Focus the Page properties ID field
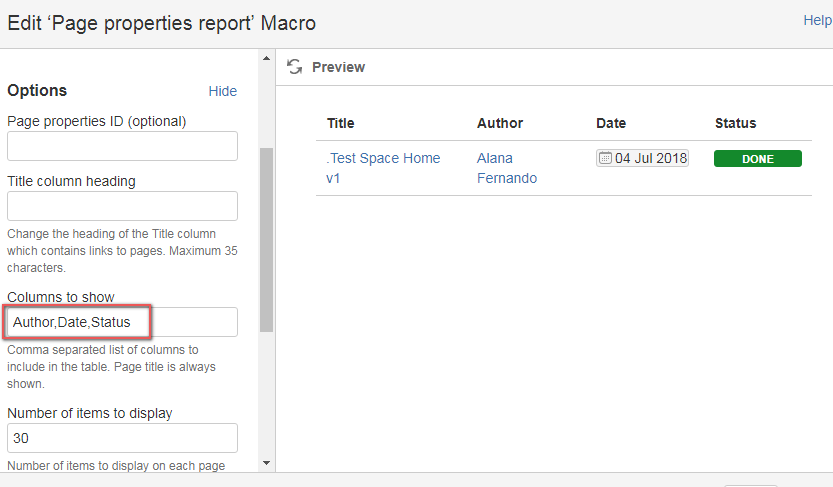Screen dimensions: 833x487 (122, 146)
